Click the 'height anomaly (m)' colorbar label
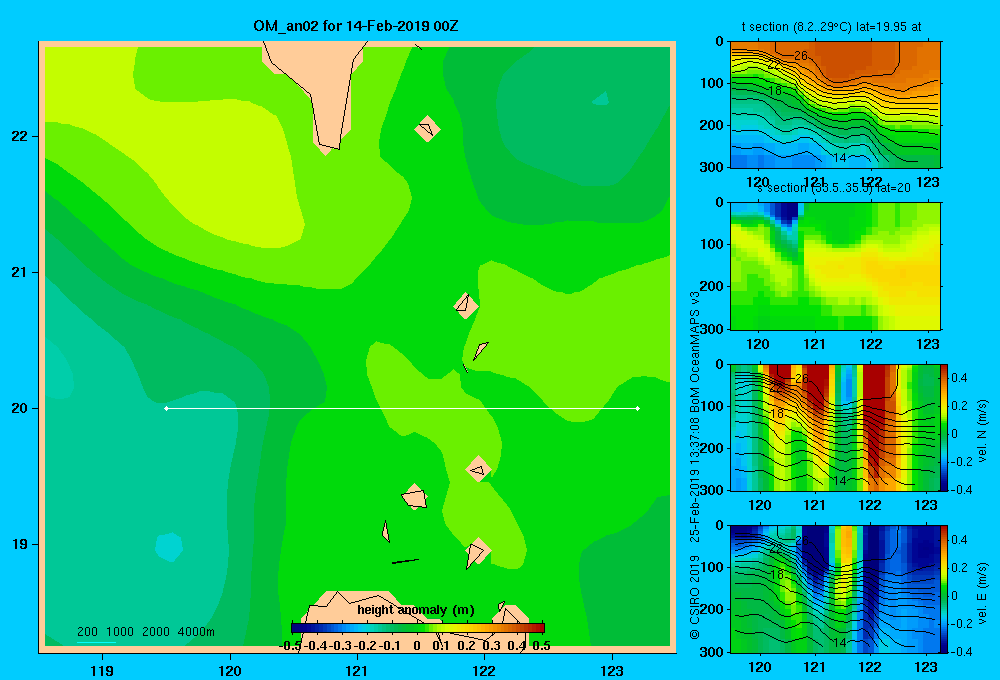This screenshot has height=680, width=1000. [416, 610]
